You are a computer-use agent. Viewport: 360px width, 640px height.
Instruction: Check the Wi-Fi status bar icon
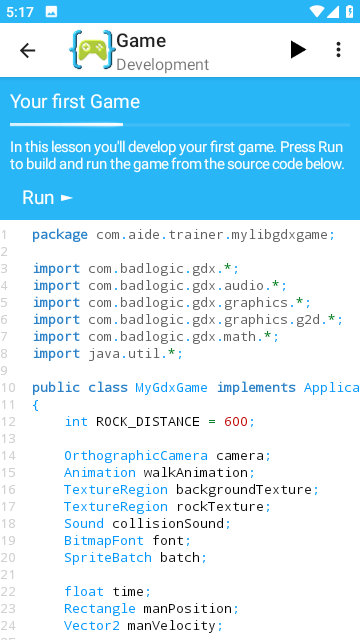click(317, 11)
